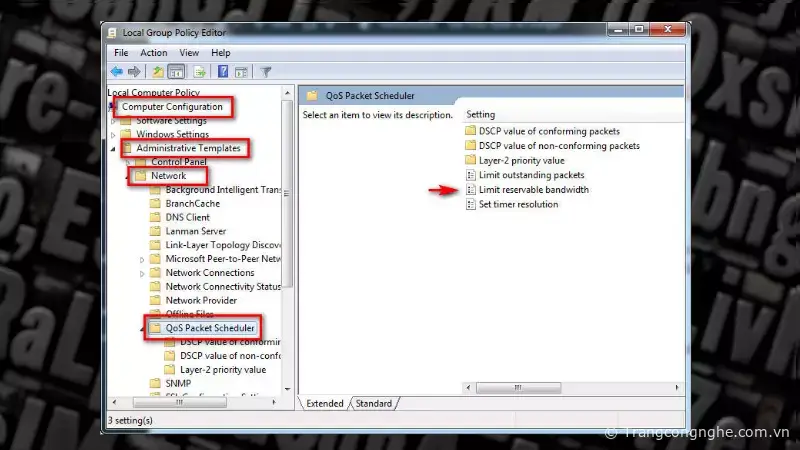Screen dimensions: 800x450
Task: Open Limit reservable bandwidth setting
Action: (x=533, y=190)
